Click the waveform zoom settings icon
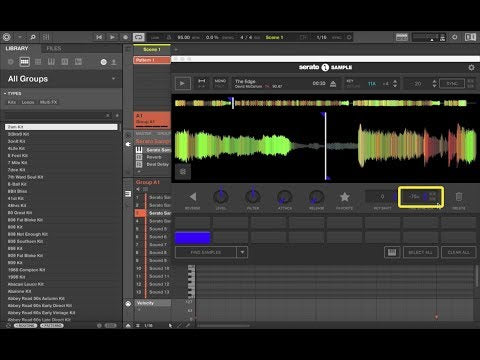Image resolution: width=480 pixels, height=360 pixels. [183, 172]
